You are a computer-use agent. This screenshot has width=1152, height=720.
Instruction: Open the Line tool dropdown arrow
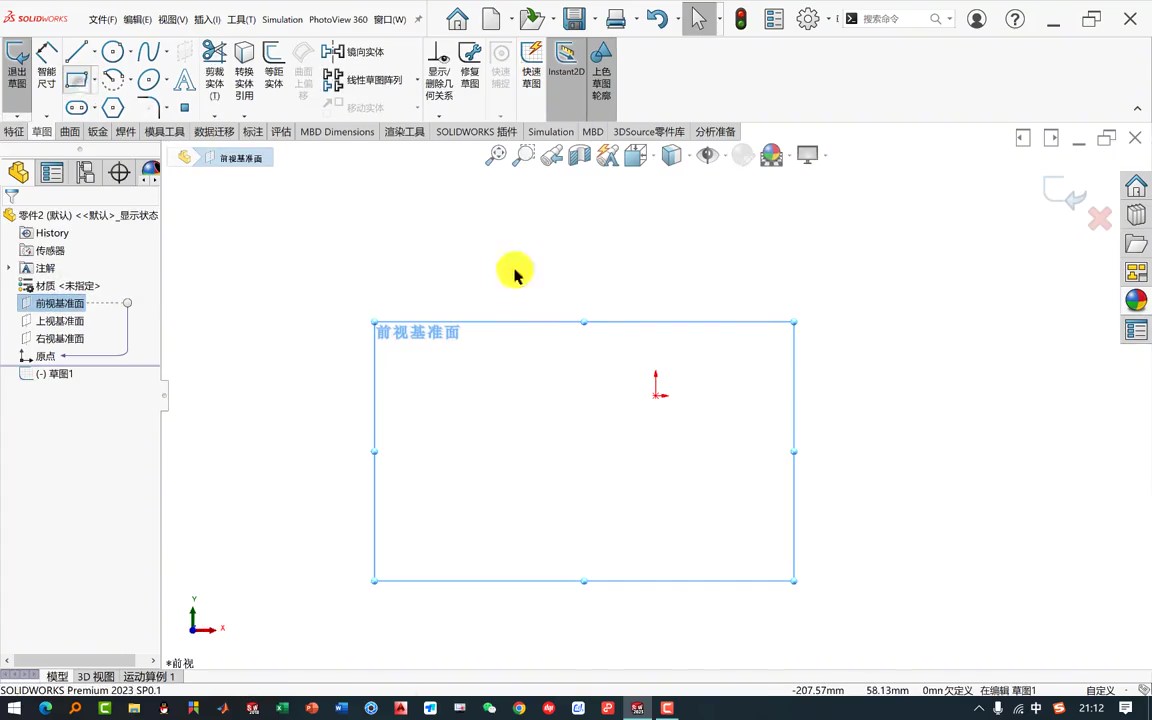(94, 51)
